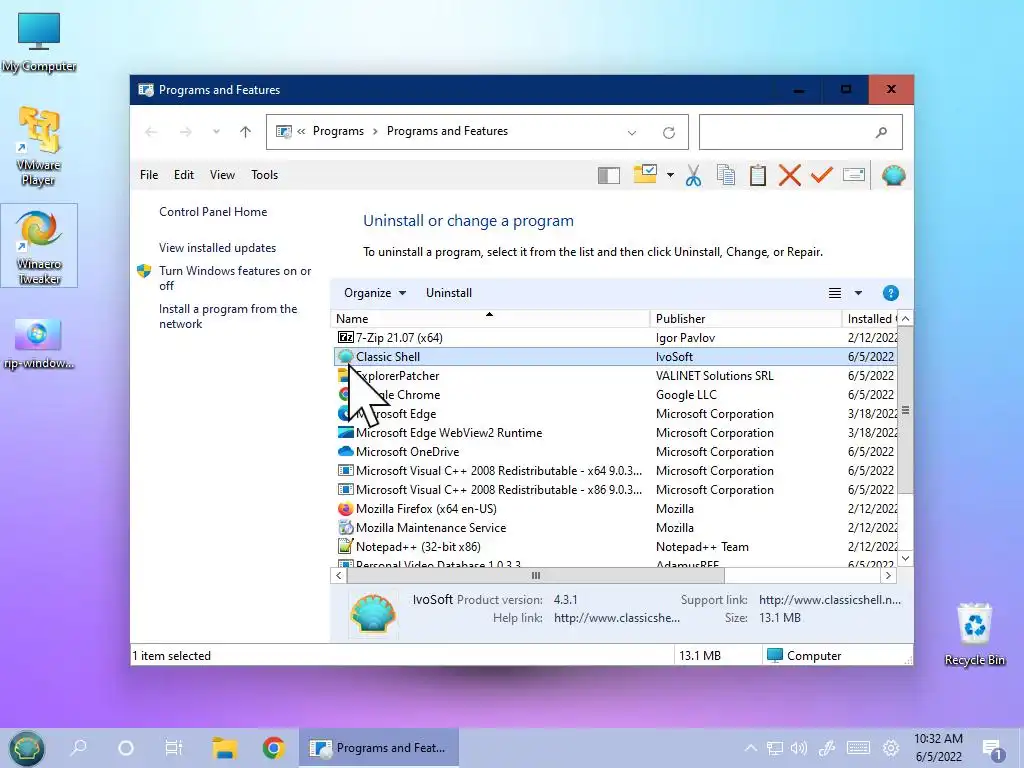Viewport: 1024px width, 768px height.
Task: Click the search magnifier icon
Action: click(882, 133)
